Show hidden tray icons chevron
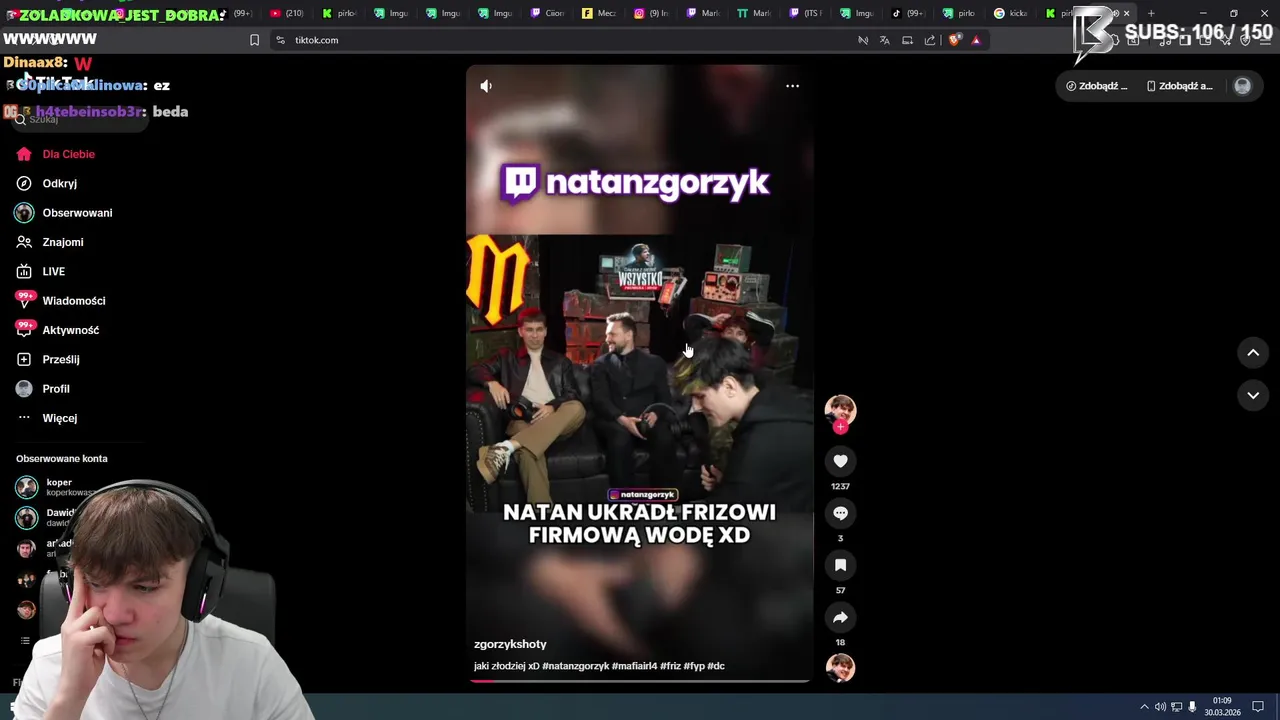This screenshot has width=1280, height=720. (x=1144, y=707)
